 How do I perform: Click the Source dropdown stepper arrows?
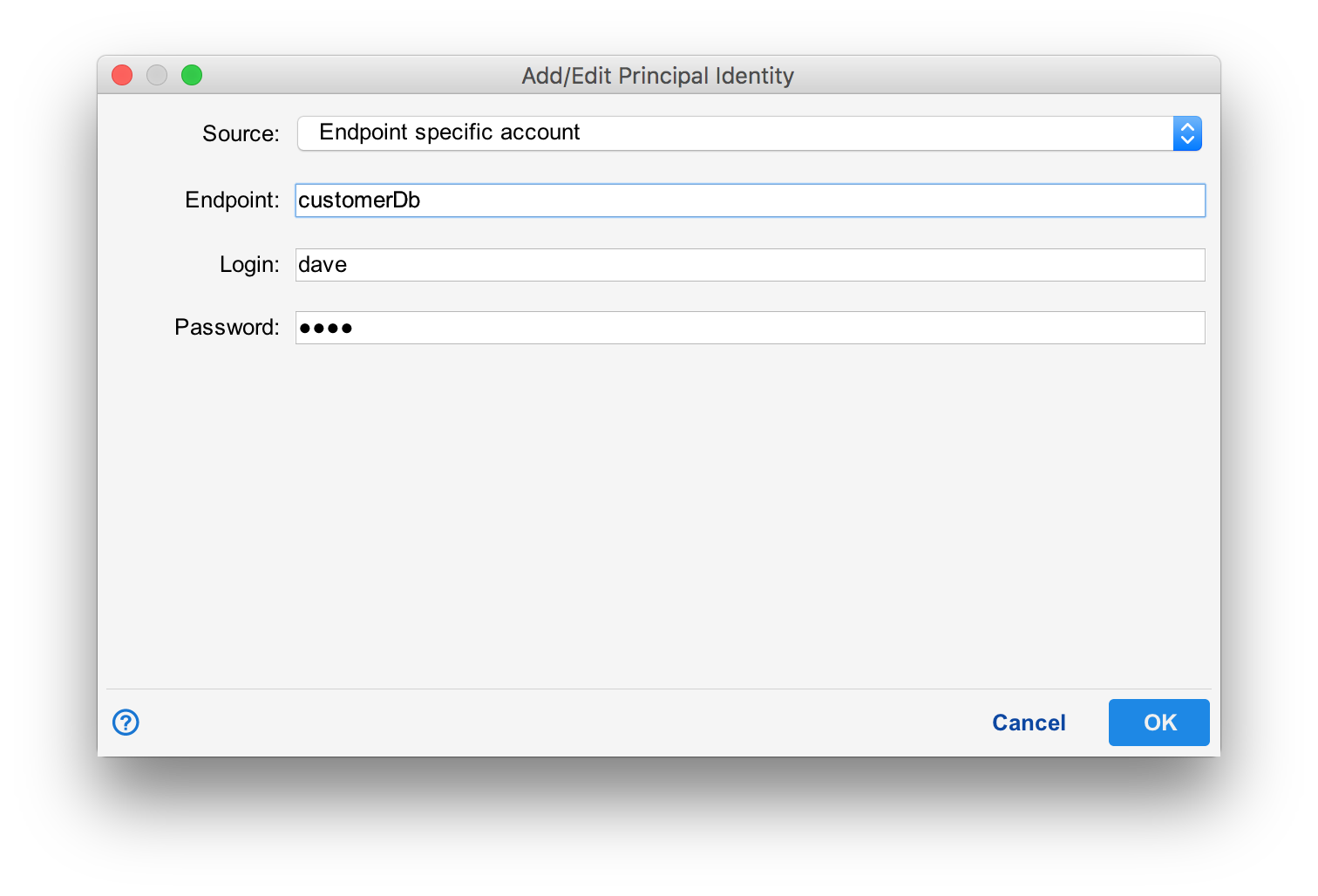point(1187,133)
